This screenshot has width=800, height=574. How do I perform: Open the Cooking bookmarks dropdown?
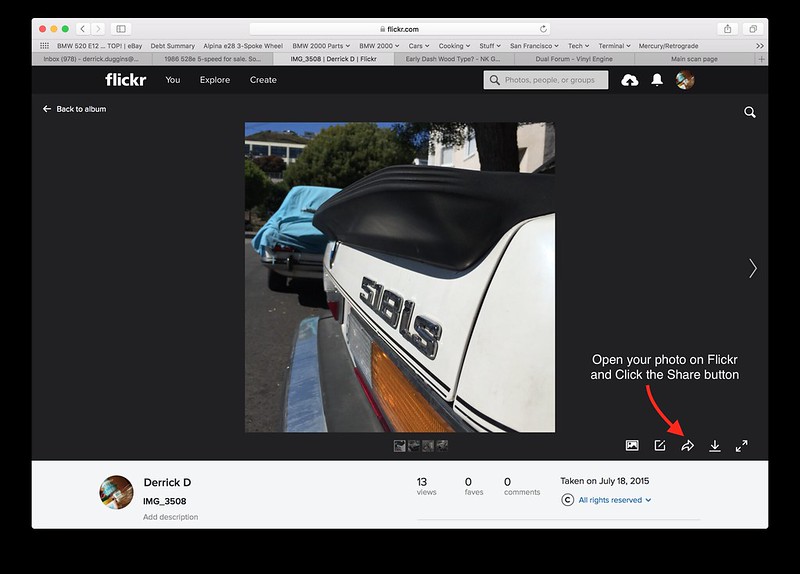[x=453, y=46]
